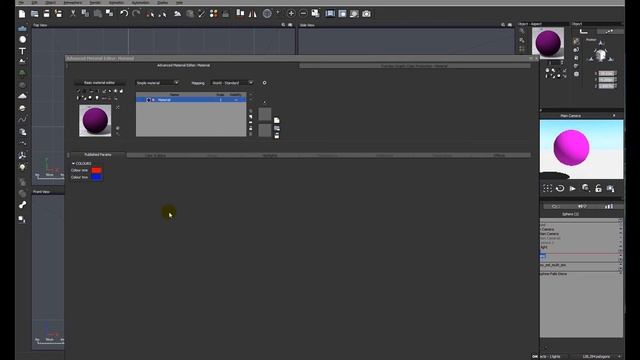Image resolution: width=640 pixels, height=360 pixels.
Task: Open the Object menu
Action: (x=50, y=2)
